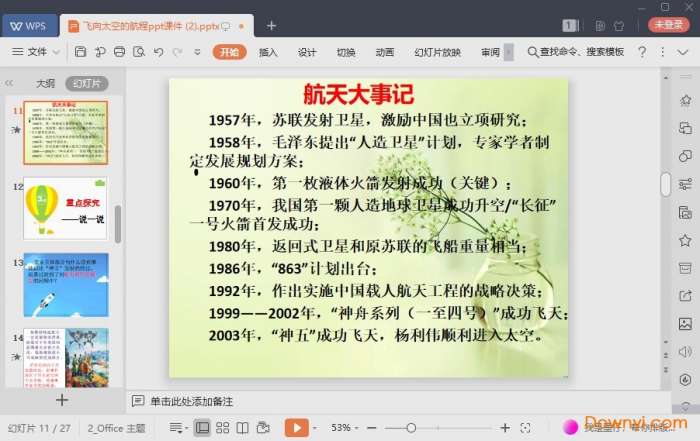
Task: Click the 2_Office 主题 status text
Action: [x=116, y=428]
